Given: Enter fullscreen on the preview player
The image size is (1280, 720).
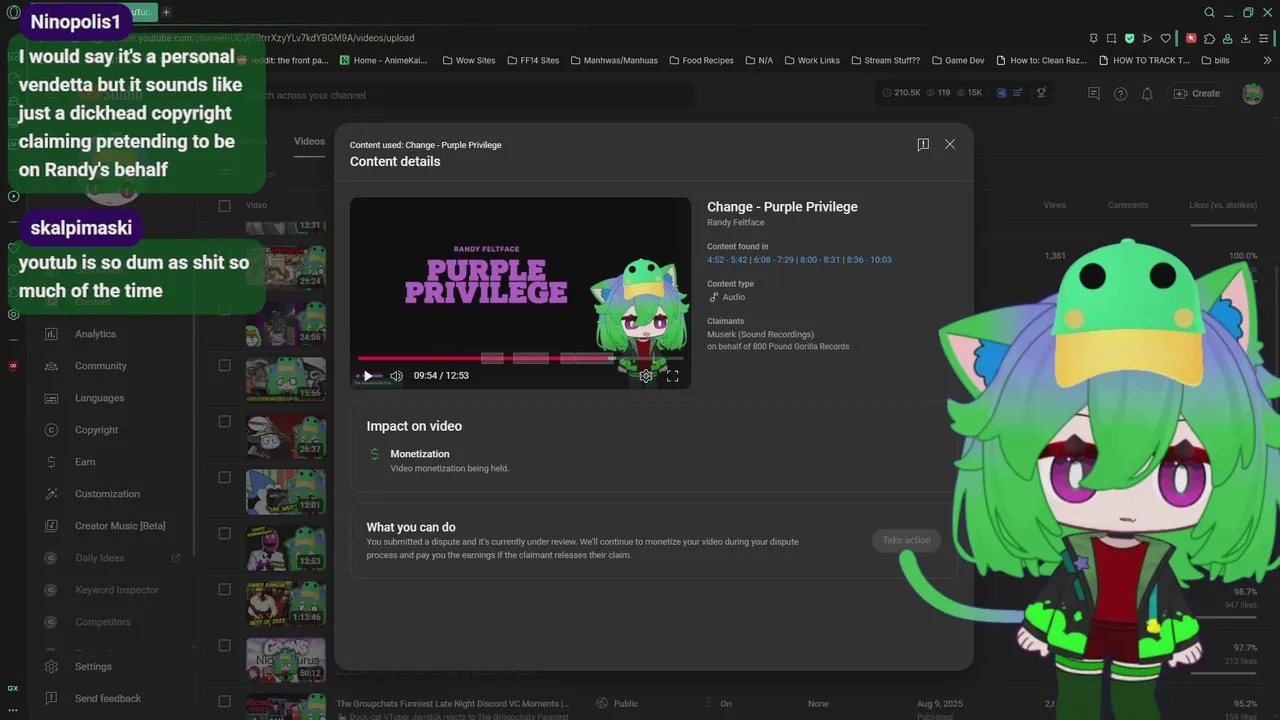Looking at the screenshot, I should tap(673, 376).
